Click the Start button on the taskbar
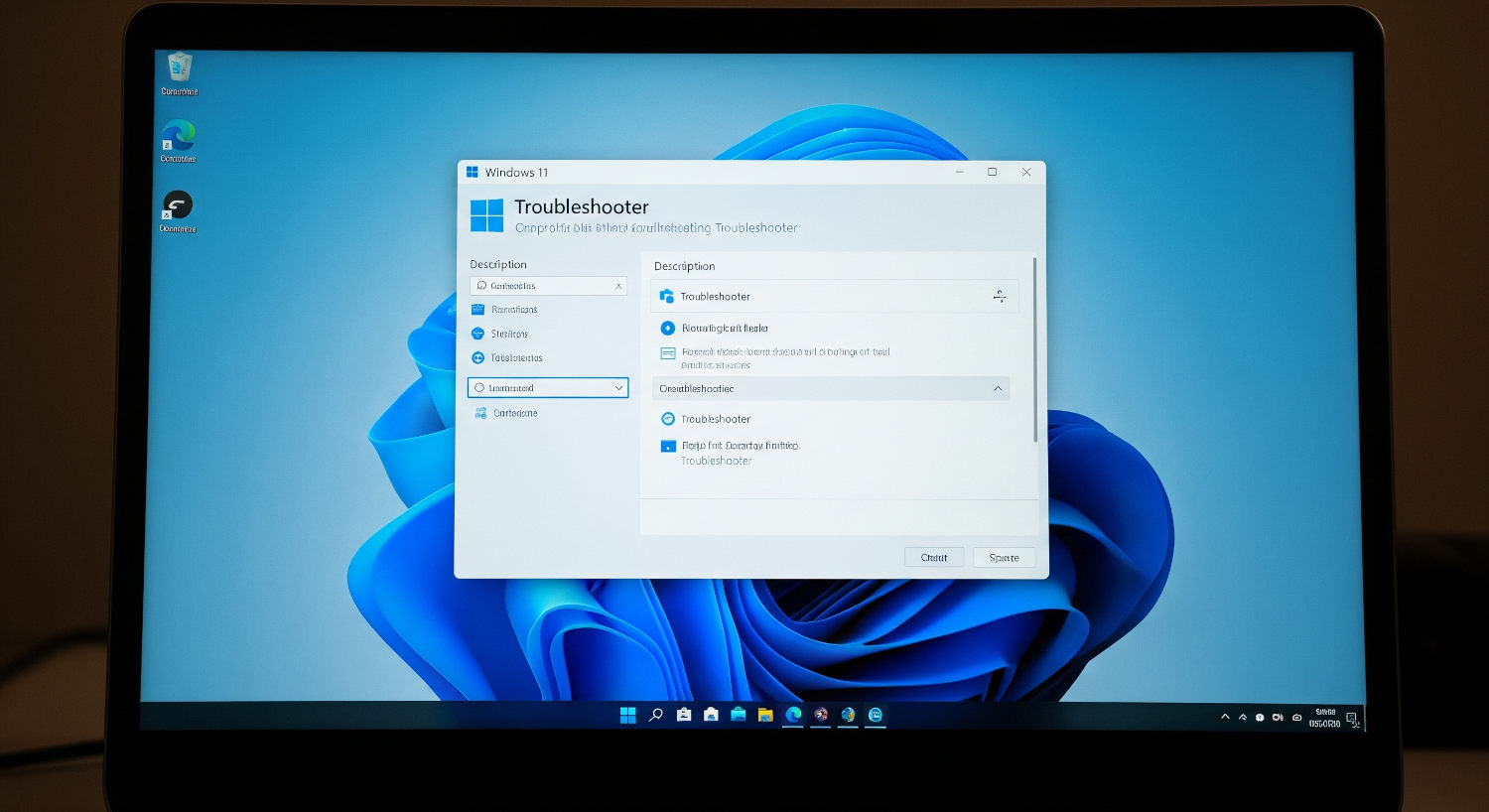The width and height of the screenshot is (1489, 812). tap(627, 714)
